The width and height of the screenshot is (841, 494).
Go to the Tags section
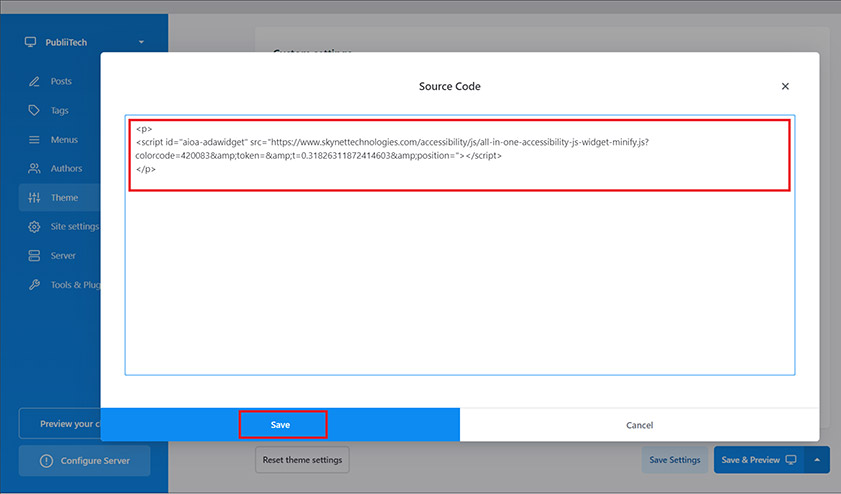click(x=59, y=110)
